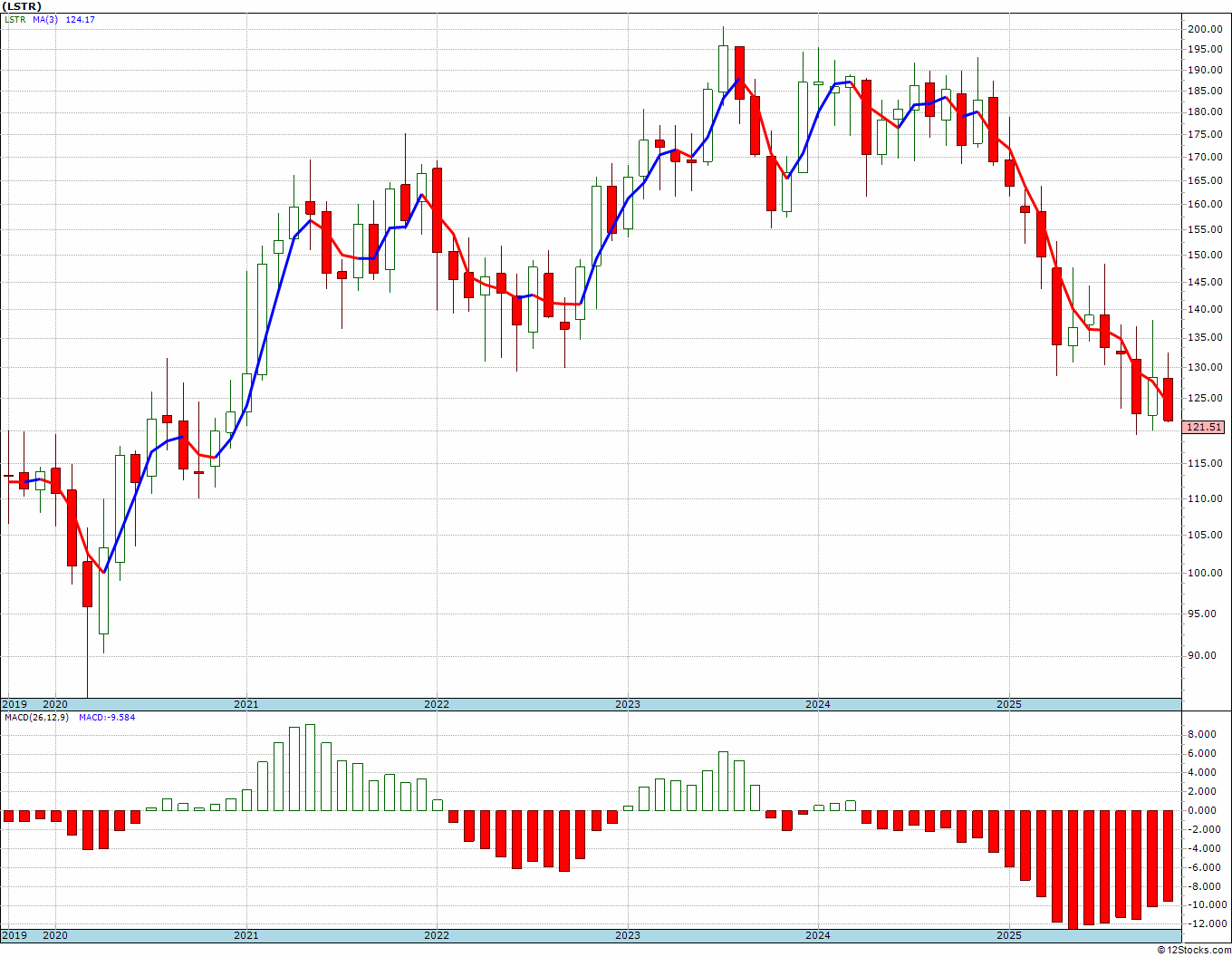Click the current price tag 121.51

1204,428
